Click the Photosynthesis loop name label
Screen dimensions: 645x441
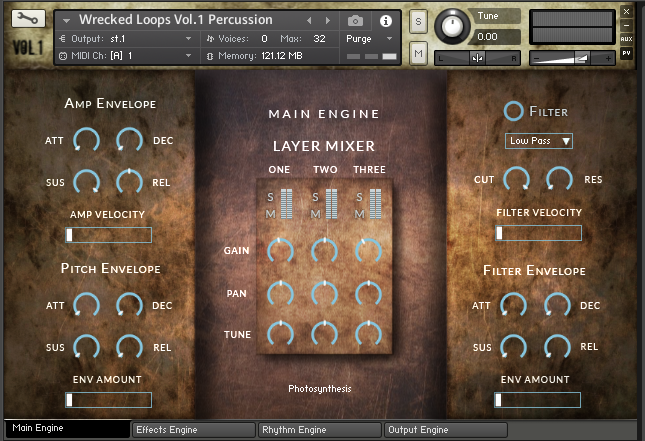[320, 389]
